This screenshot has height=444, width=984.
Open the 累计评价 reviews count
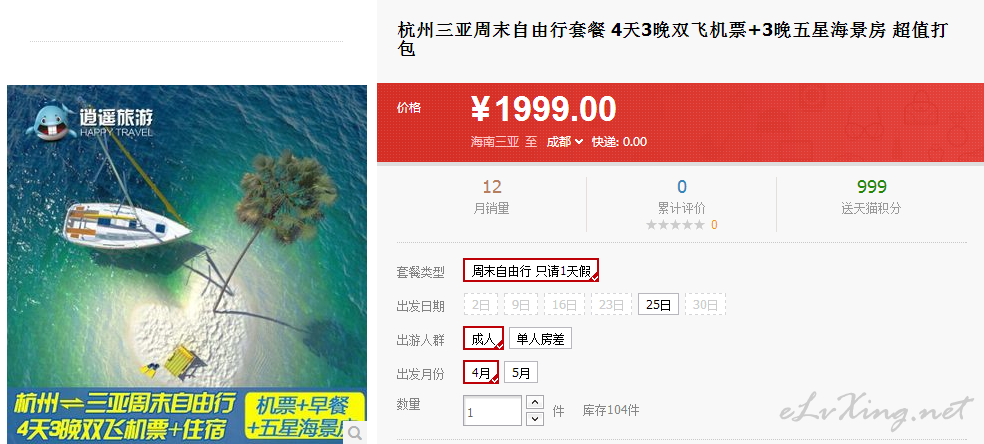click(x=682, y=187)
